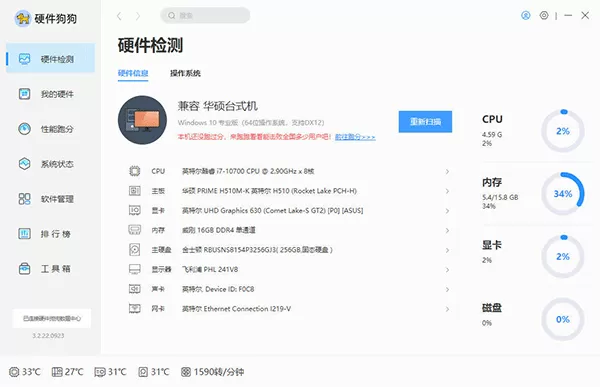
Task: Expand the CPU i7-10700 row chevron
Action: [x=447, y=171]
